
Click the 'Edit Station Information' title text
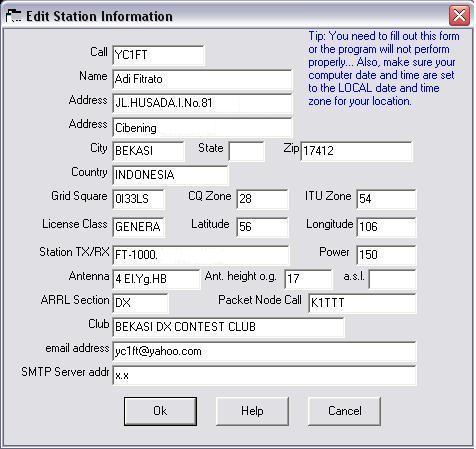pyautogui.click(x=99, y=16)
